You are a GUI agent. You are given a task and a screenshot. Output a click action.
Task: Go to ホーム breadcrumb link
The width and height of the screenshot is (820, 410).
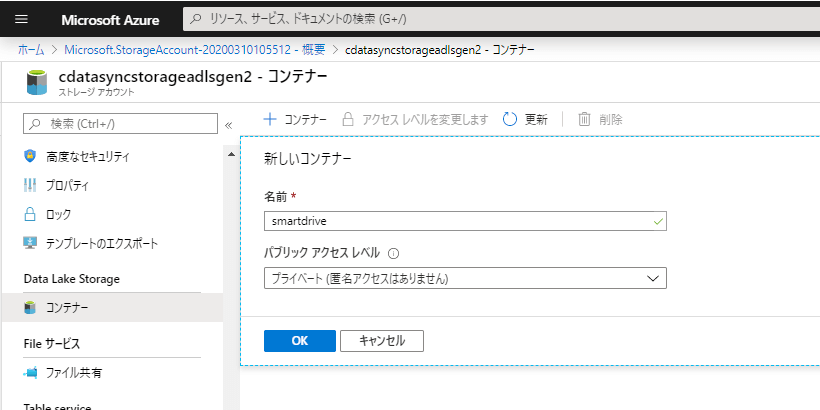tap(31, 50)
